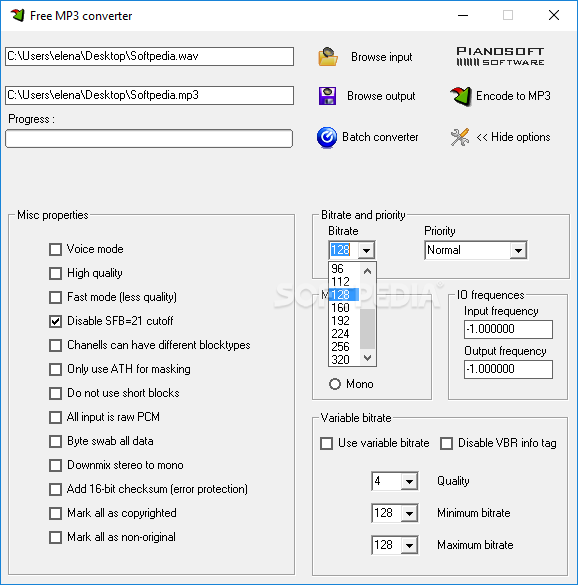Open the Maximum bitrate dropdown
This screenshot has width=578, height=585.
coord(409,545)
